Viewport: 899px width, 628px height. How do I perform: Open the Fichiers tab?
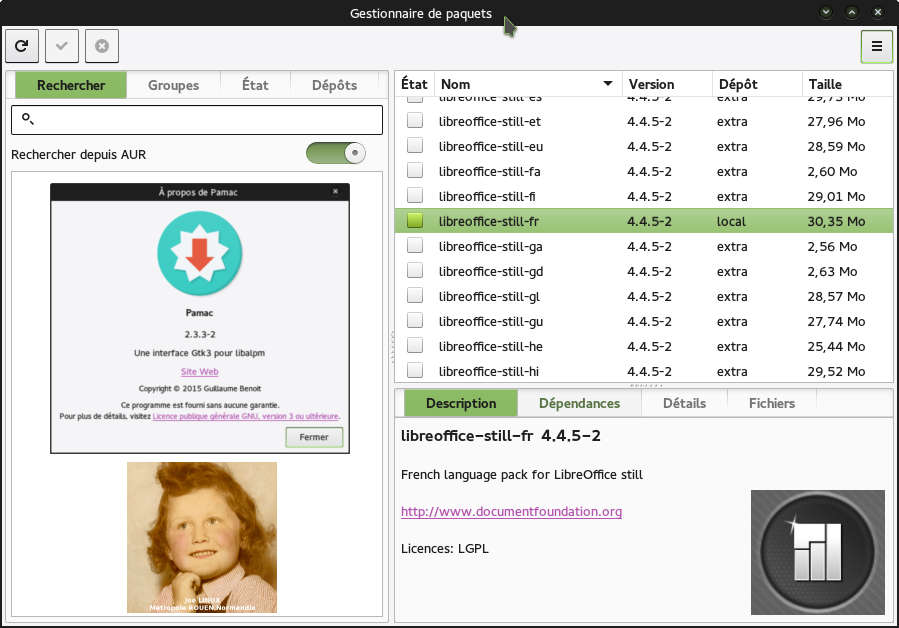(x=772, y=403)
